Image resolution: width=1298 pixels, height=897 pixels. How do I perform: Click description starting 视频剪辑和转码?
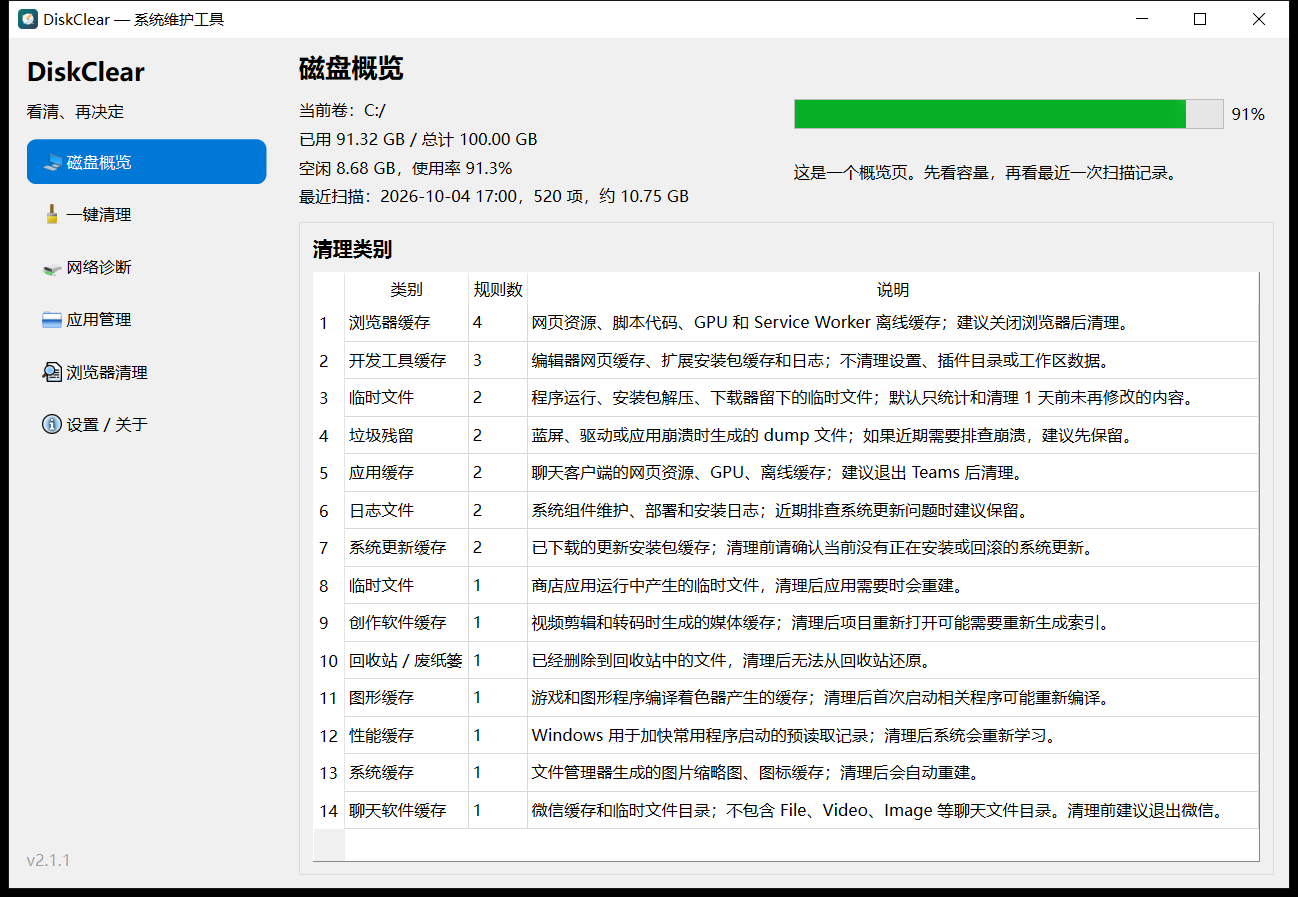[893, 623]
